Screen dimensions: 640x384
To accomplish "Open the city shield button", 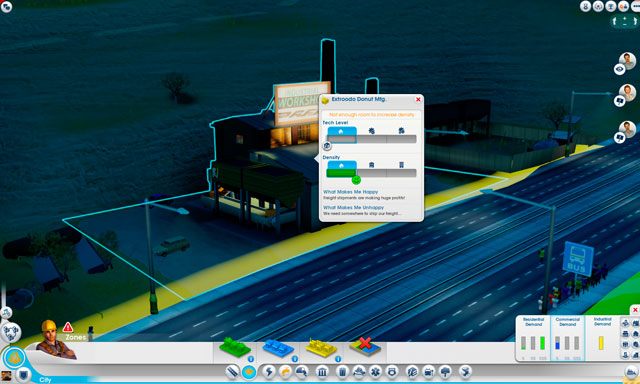I will click(23, 374).
